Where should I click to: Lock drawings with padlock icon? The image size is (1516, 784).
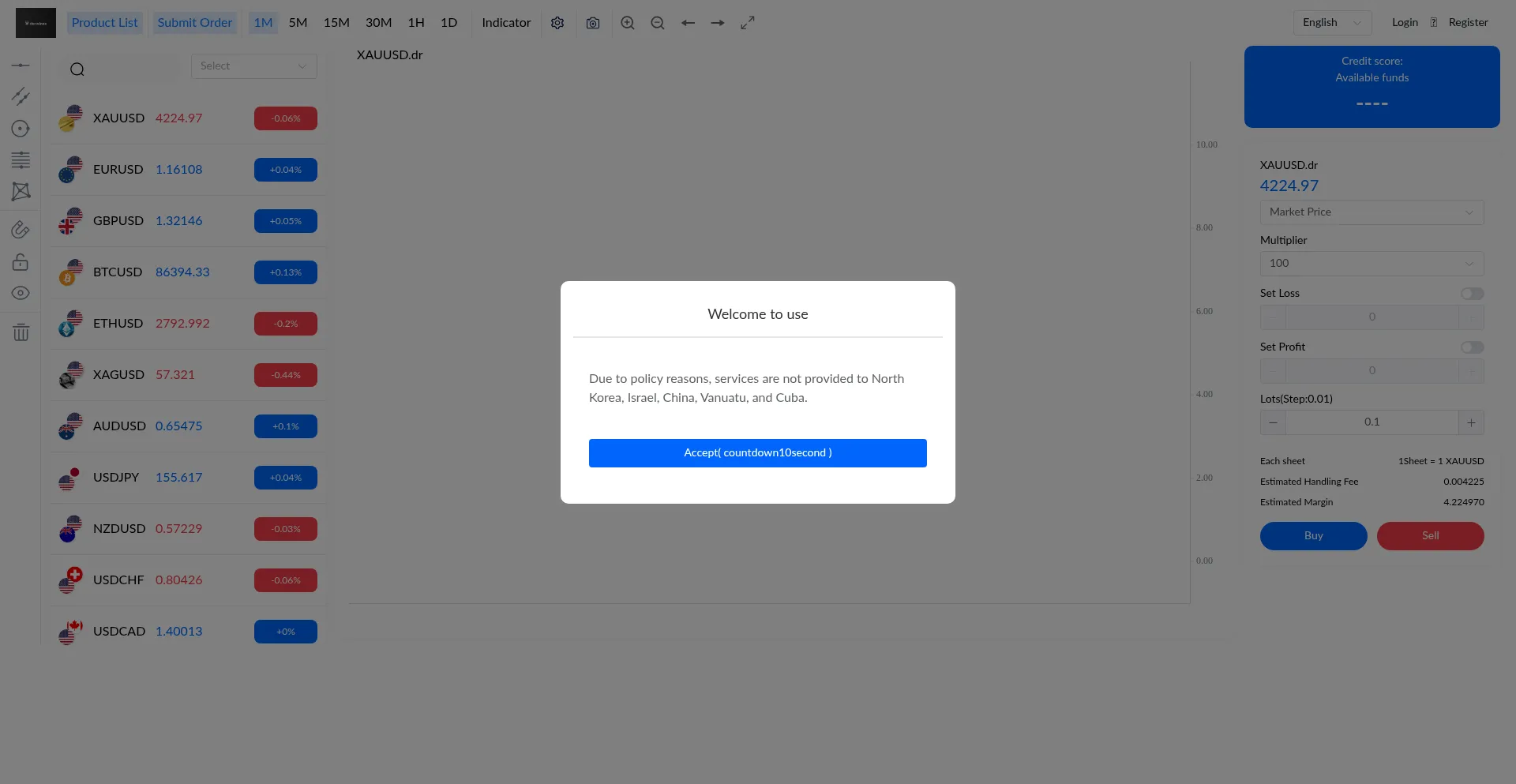coord(21,262)
